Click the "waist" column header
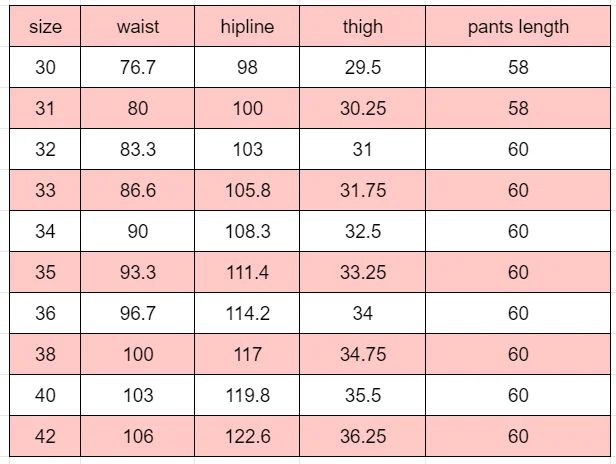Viewport: 616px width, 464px height. pyautogui.click(x=138, y=27)
